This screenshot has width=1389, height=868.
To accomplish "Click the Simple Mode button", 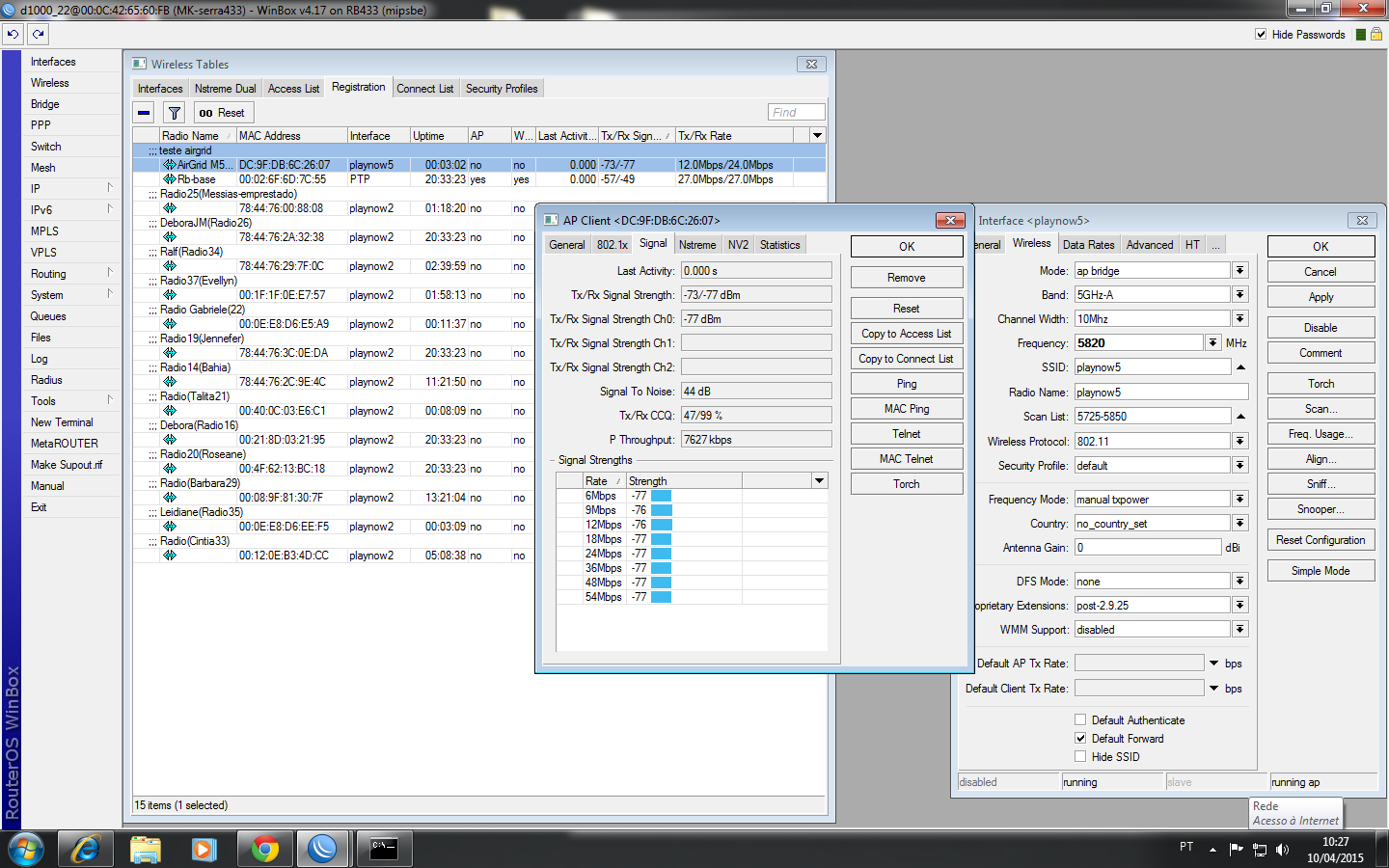I will tap(1321, 571).
